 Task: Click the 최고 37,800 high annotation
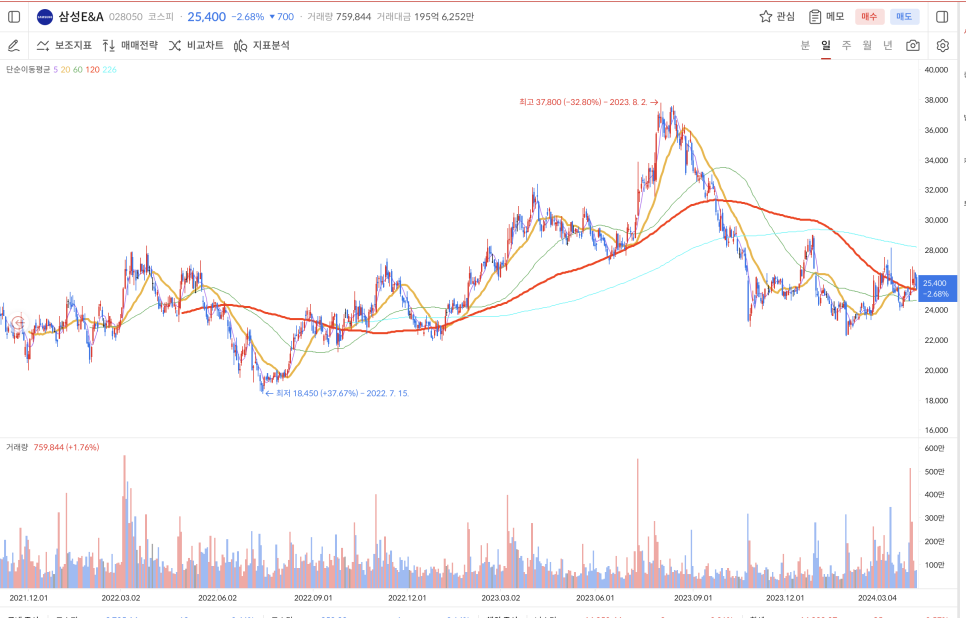tap(589, 102)
